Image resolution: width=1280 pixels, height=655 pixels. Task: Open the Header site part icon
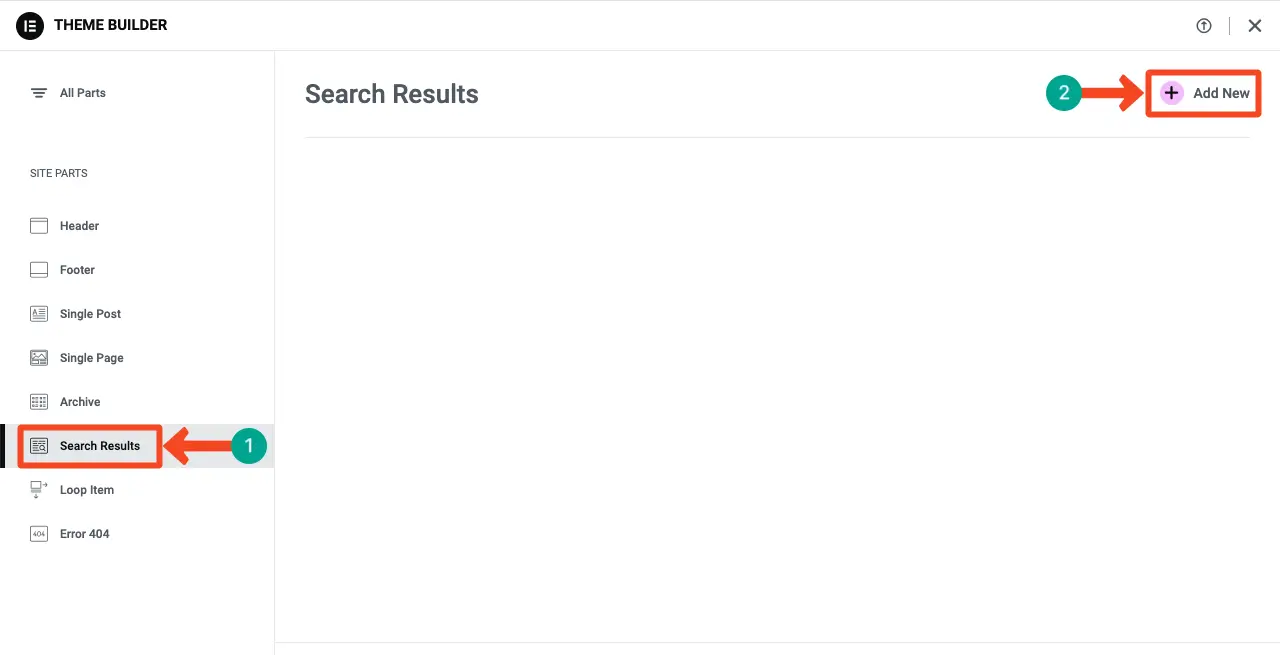(39, 226)
